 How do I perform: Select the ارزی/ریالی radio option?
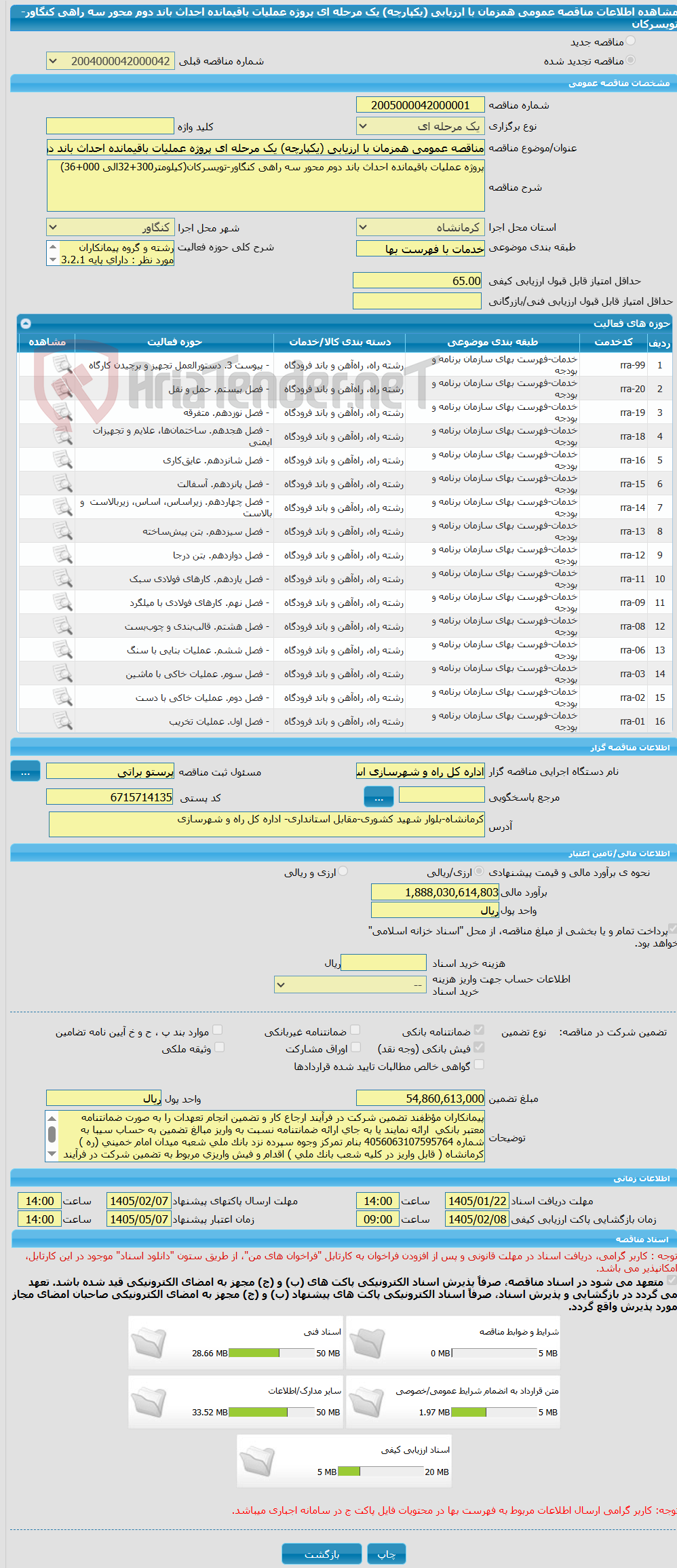[479, 871]
